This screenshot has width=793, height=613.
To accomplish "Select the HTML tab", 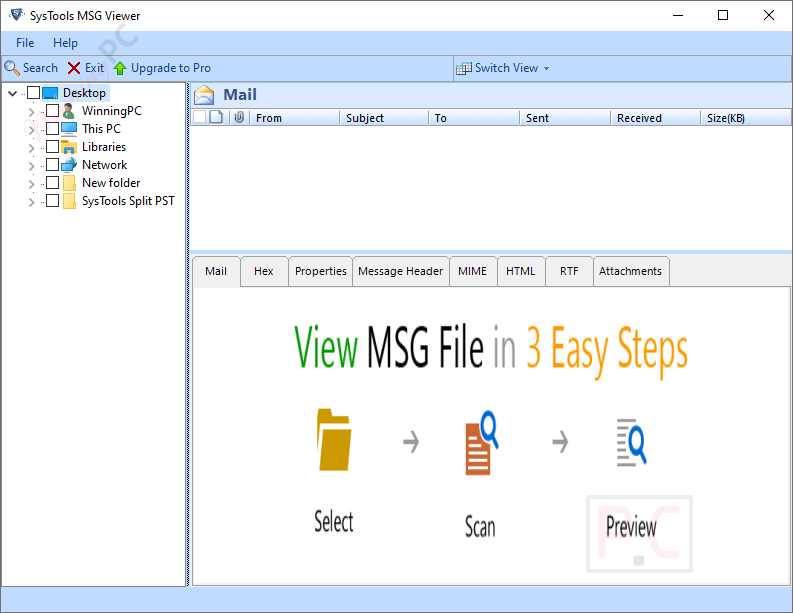I will [x=520, y=272].
